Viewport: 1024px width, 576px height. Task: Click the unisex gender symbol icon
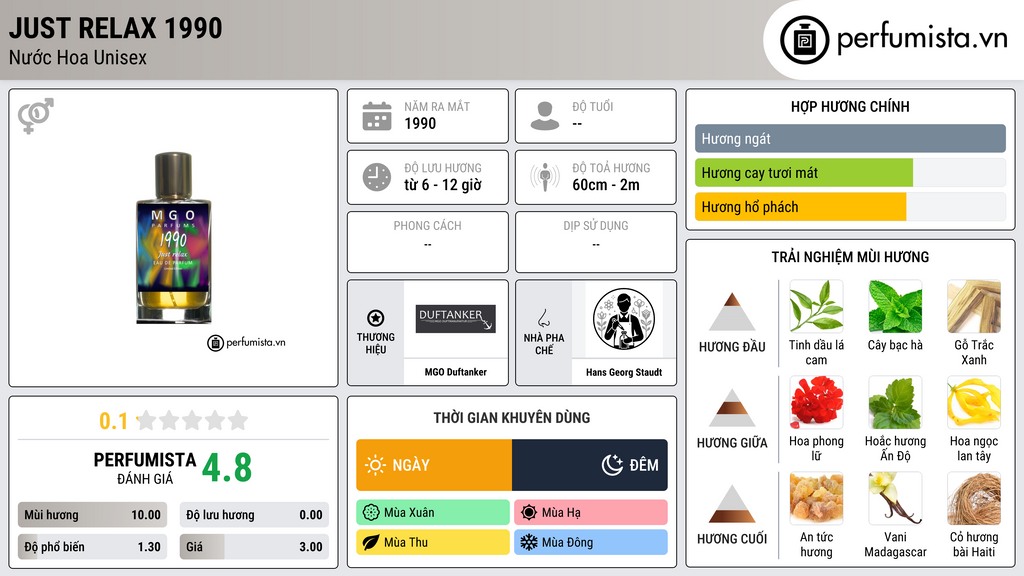36,116
